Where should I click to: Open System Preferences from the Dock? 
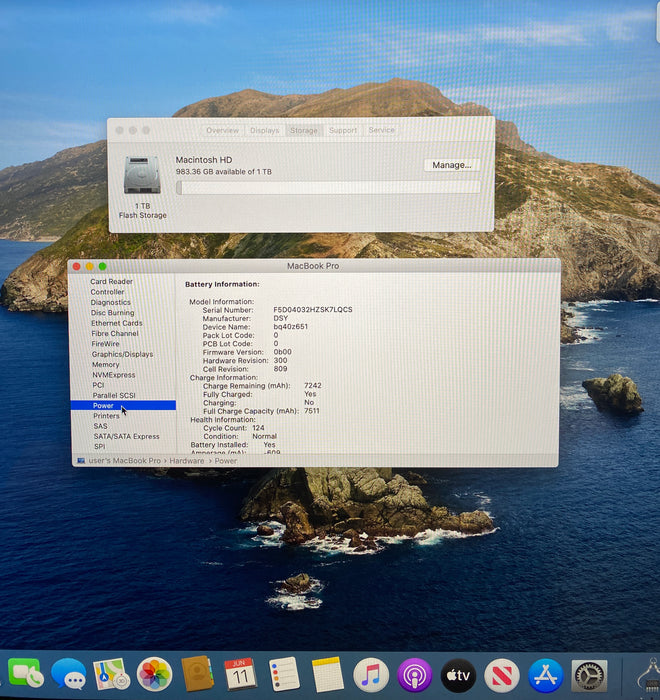click(589, 676)
